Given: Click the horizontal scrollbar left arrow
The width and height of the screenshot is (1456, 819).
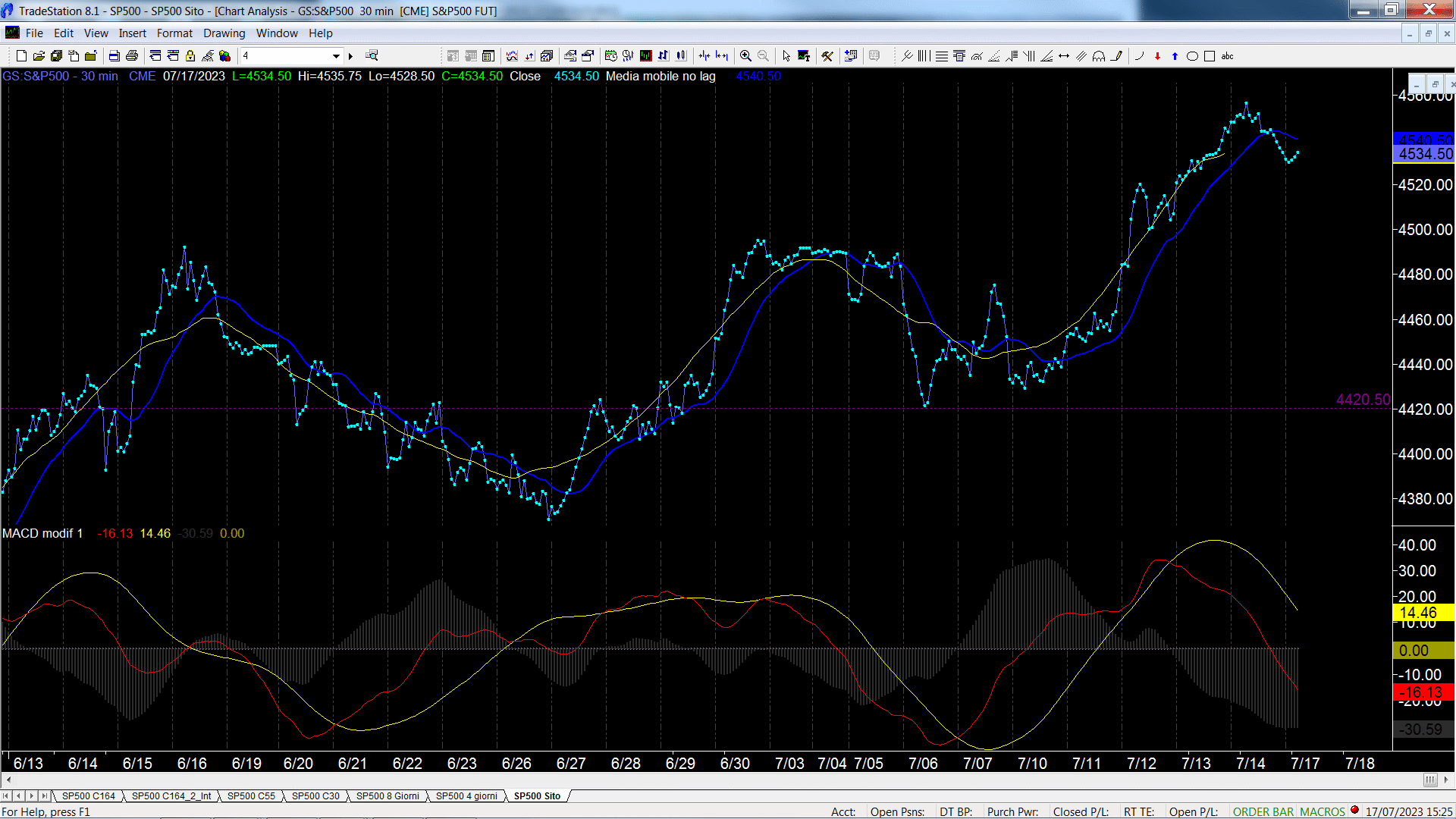Looking at the screenshot, I should 8,780.
